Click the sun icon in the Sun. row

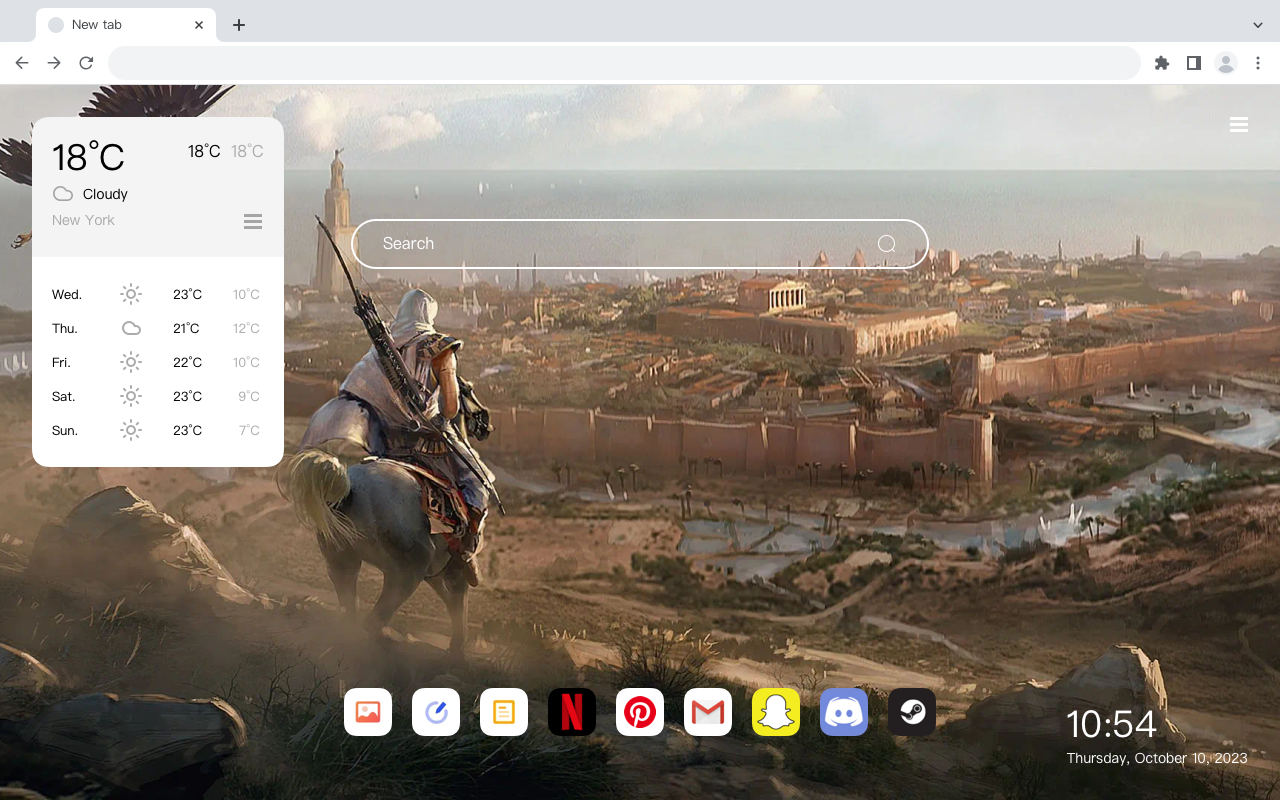tap(131, 430)
